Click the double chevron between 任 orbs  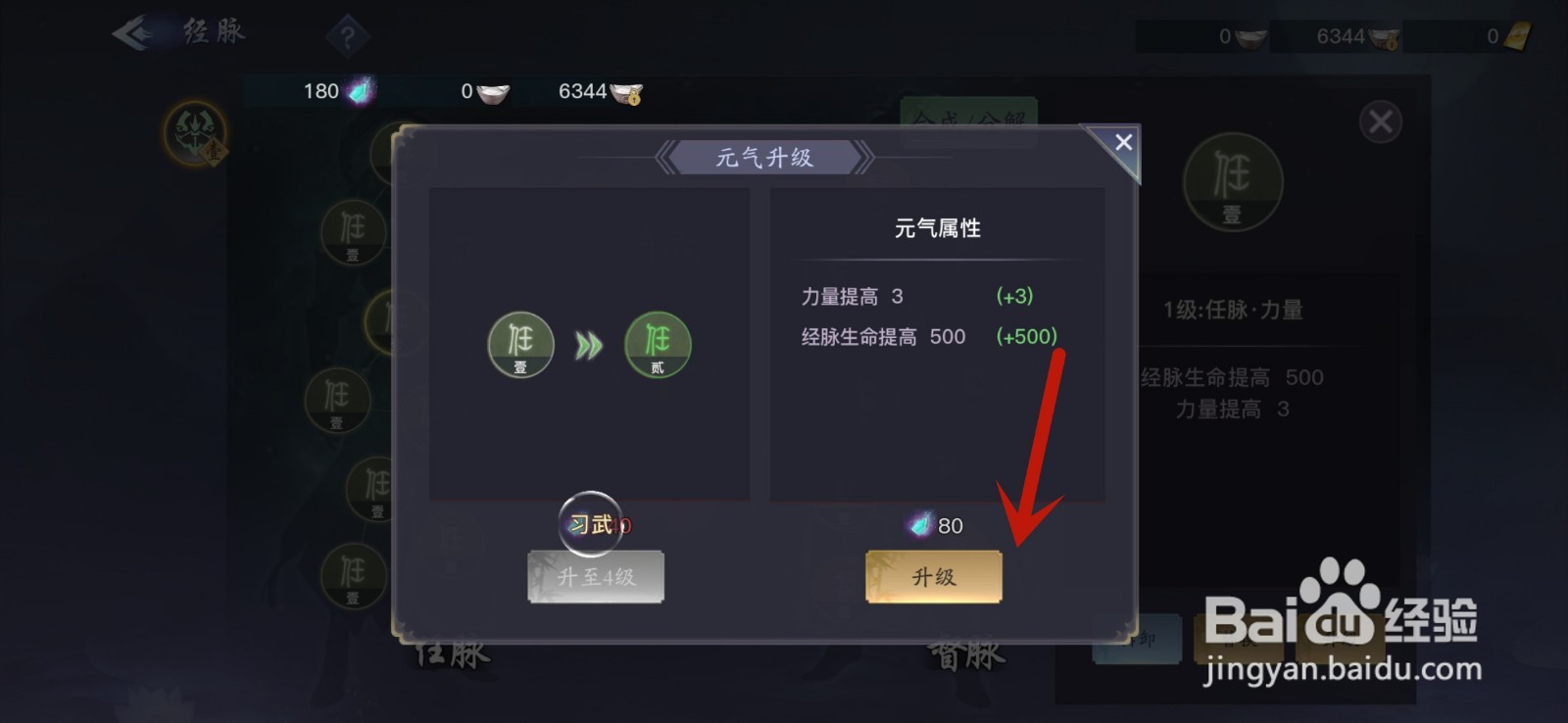point(588,346)
